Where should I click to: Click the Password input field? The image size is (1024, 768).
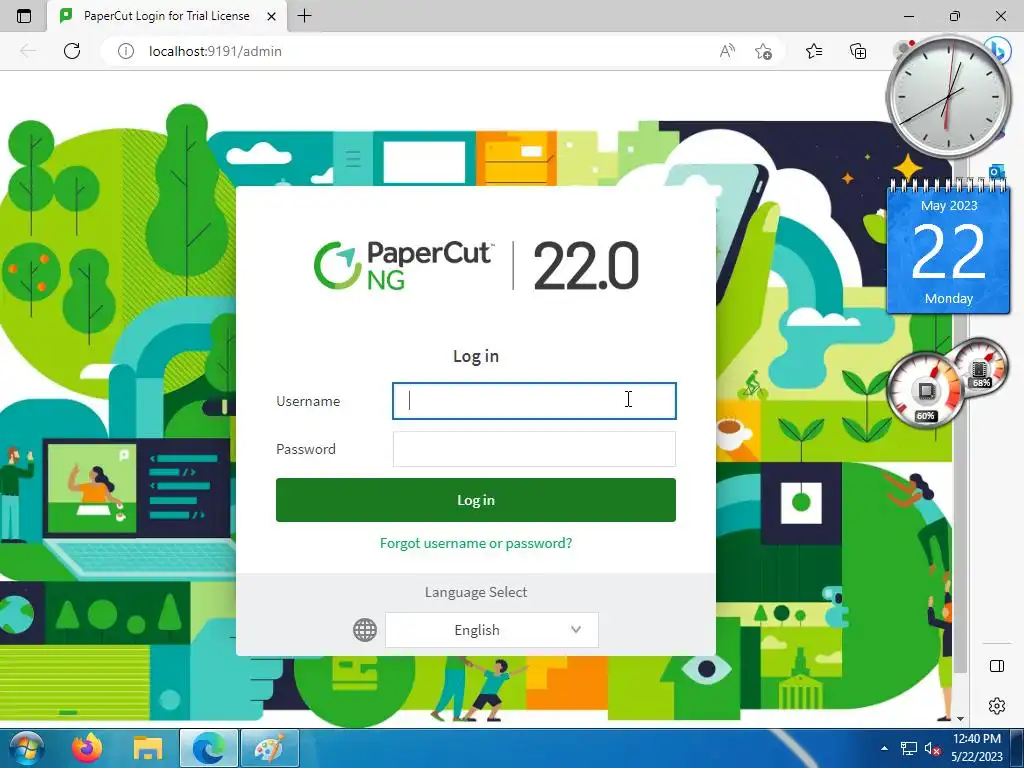click(x=534, y=449)
